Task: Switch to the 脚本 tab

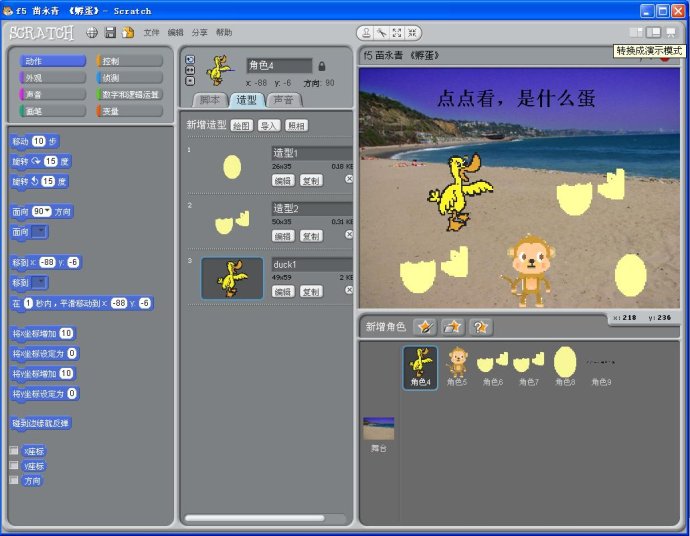Action: [210, 100]
